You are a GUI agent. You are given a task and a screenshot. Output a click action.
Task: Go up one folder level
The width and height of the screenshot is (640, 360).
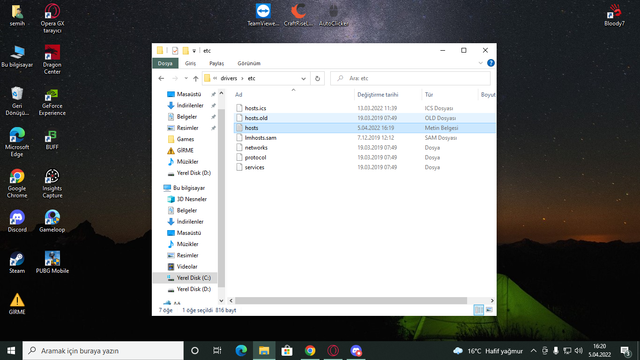tap(196, 78)
